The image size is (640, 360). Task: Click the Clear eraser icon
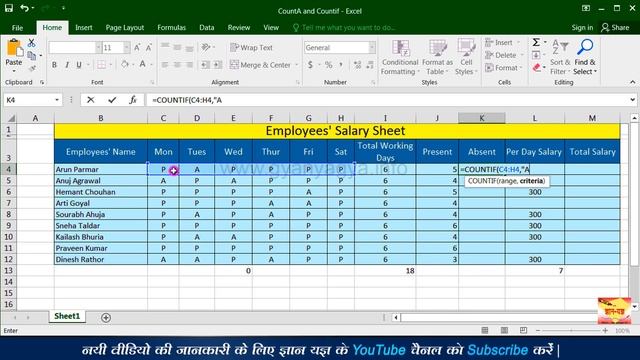[537, 68]
